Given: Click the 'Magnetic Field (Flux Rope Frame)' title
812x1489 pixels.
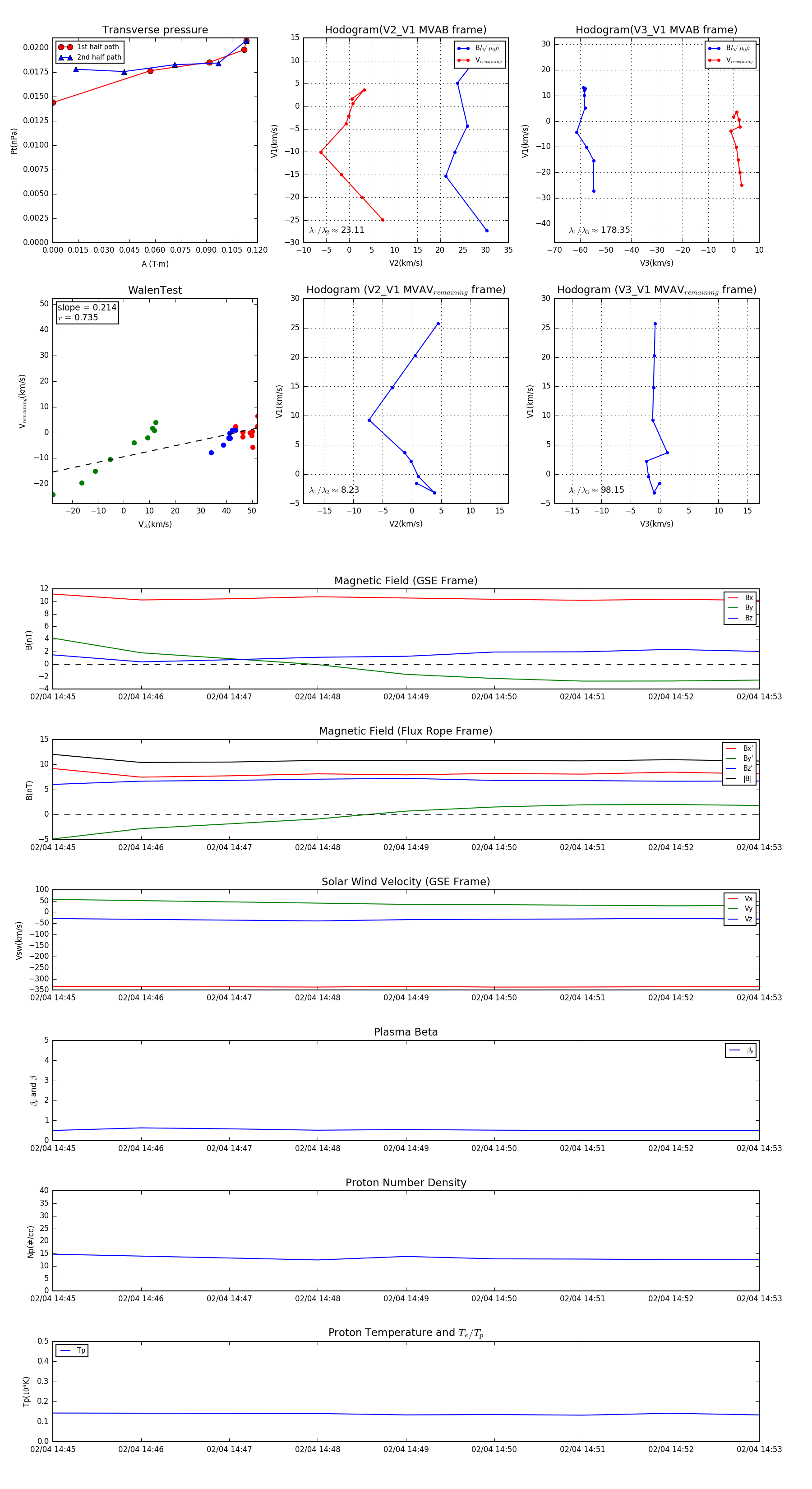Looking at the screenshot, I should click(x=406, y=731).
